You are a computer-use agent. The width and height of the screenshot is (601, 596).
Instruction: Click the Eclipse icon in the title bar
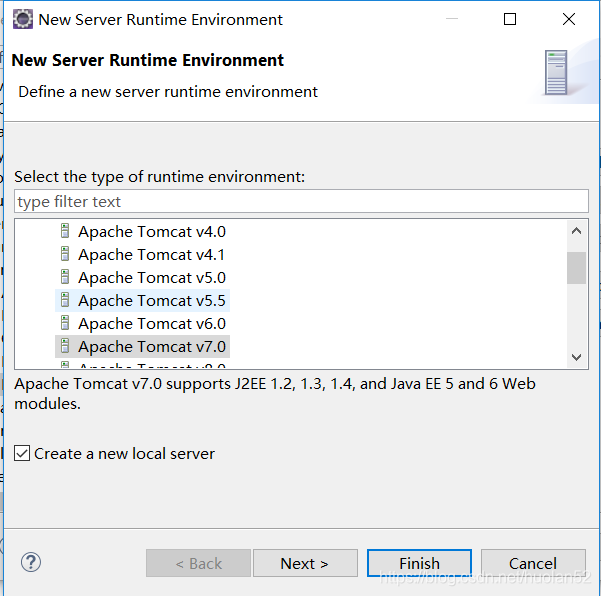point(23,19)
